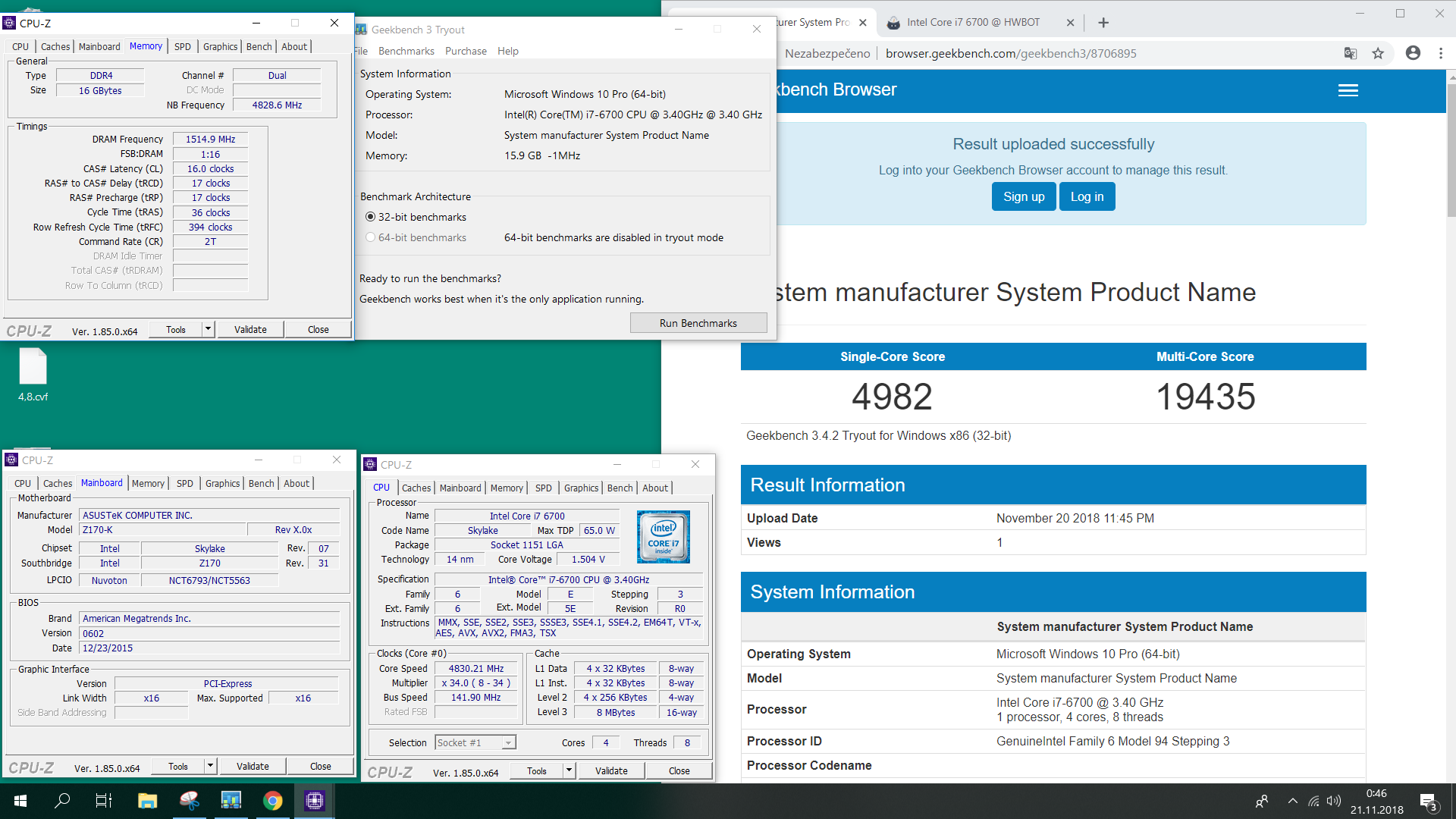Open the Help menu in Geekbench
Viewport: 1456px width, 819px height.
[508, 52]
